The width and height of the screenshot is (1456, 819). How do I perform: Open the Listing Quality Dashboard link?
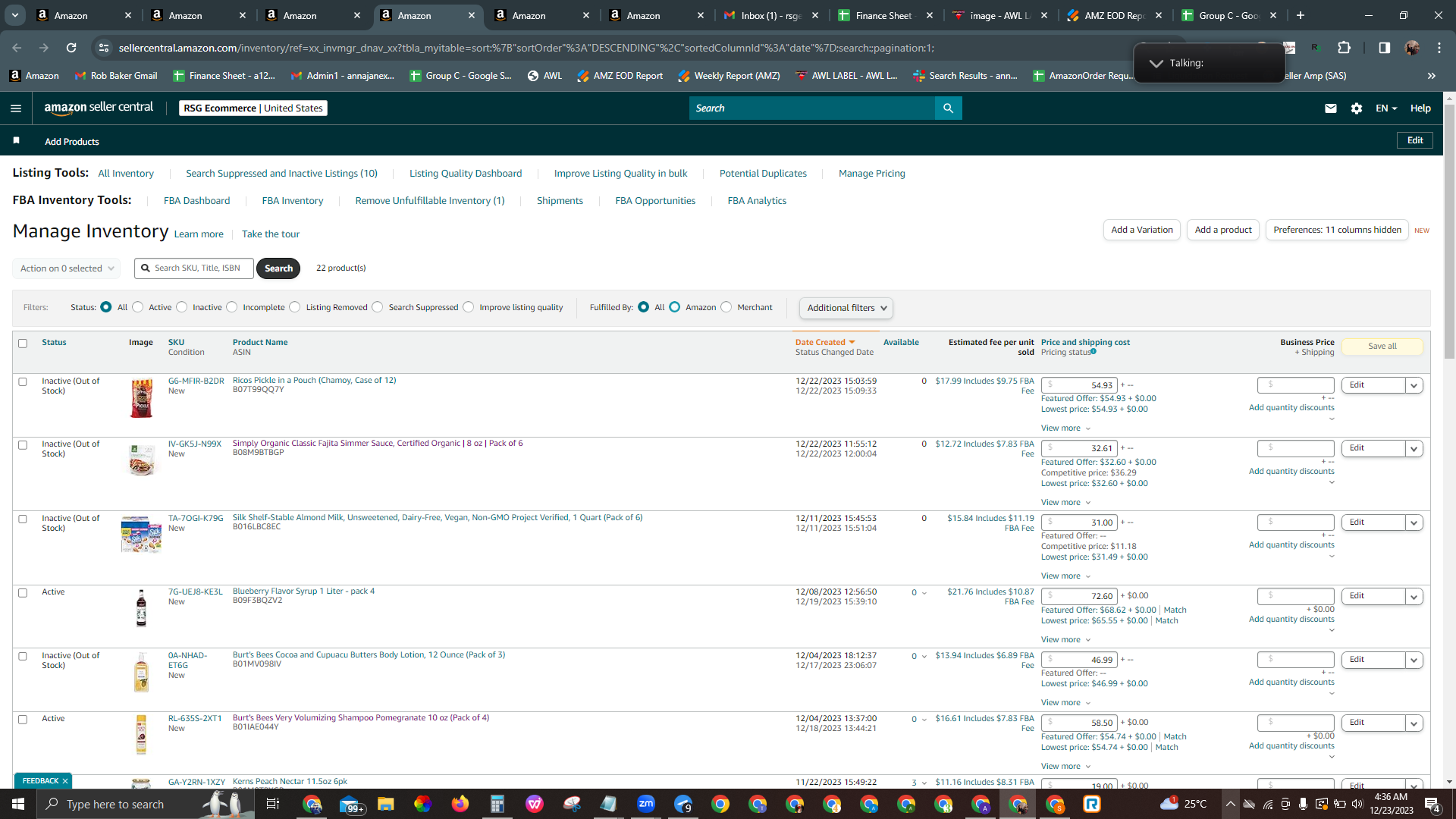[466, 174]
